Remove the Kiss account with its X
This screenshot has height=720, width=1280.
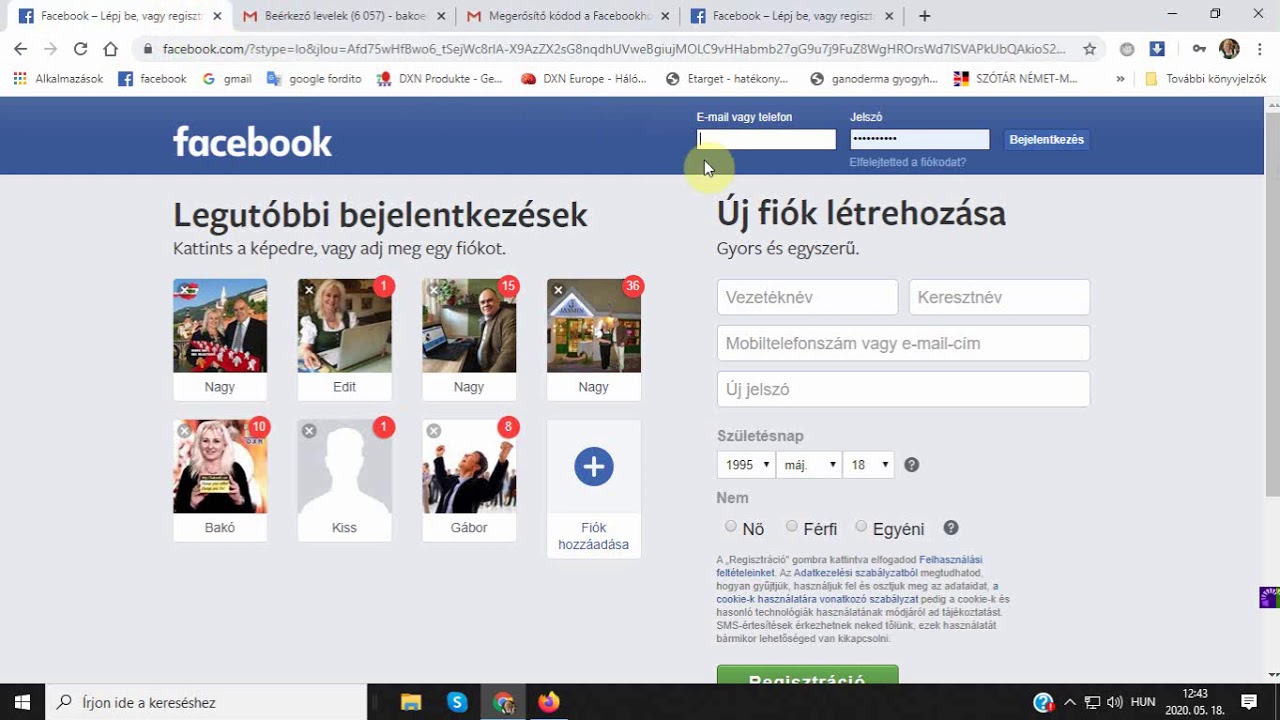tap(309, 431)
